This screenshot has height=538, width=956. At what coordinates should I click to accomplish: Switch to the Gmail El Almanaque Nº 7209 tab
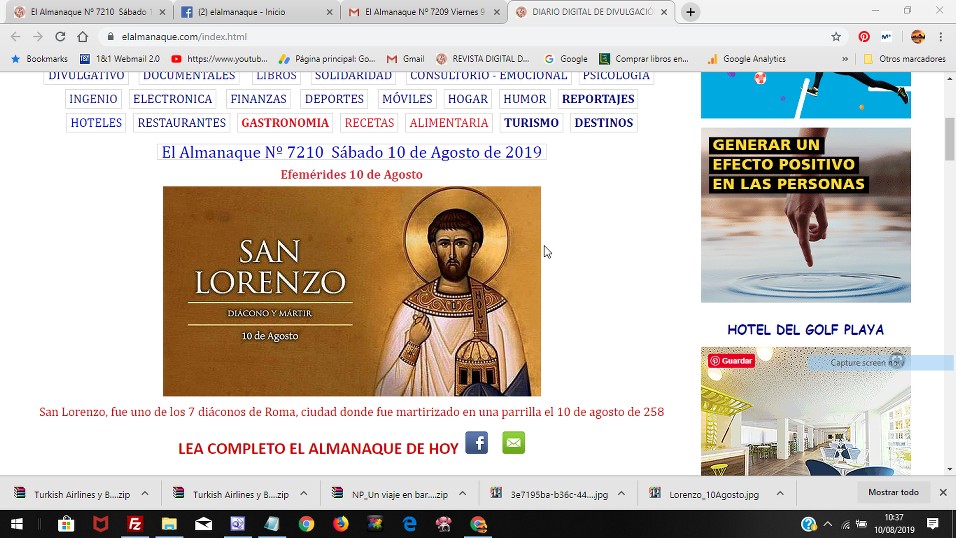point(424,12)
